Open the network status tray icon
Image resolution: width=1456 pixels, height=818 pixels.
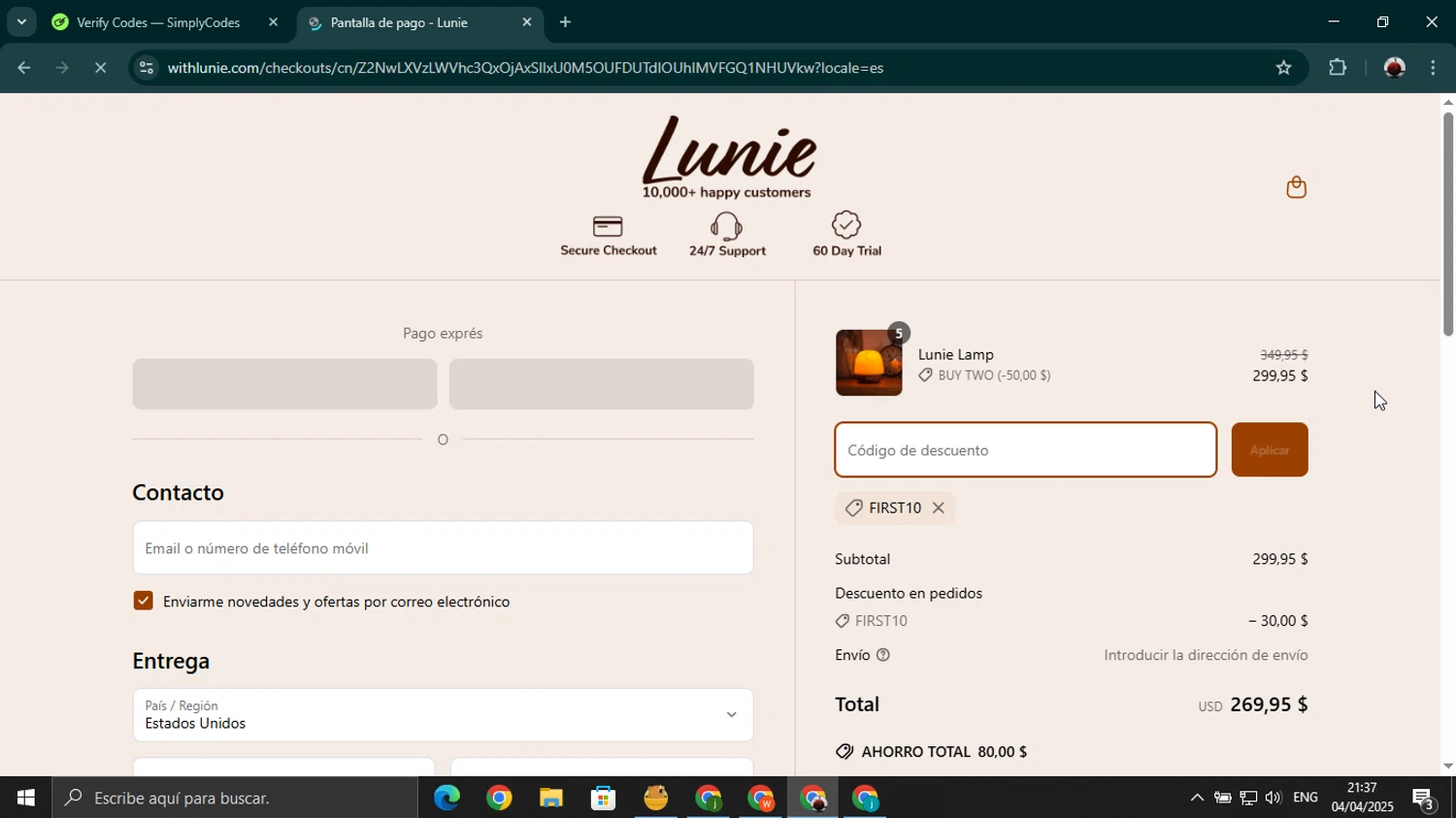tap(1248, 798)
